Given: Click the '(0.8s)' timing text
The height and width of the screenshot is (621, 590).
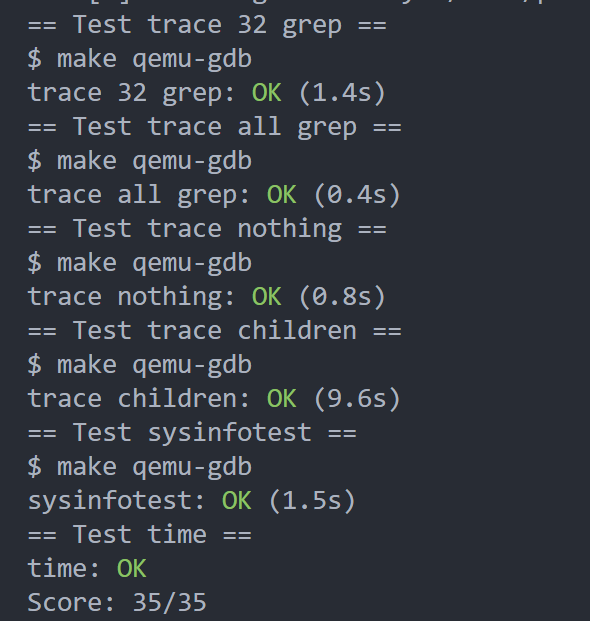Looking at the screenshot, I should (x=342, y=297).
